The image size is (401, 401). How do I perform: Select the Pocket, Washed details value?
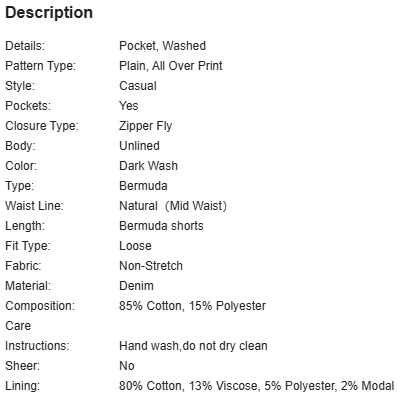162,46
